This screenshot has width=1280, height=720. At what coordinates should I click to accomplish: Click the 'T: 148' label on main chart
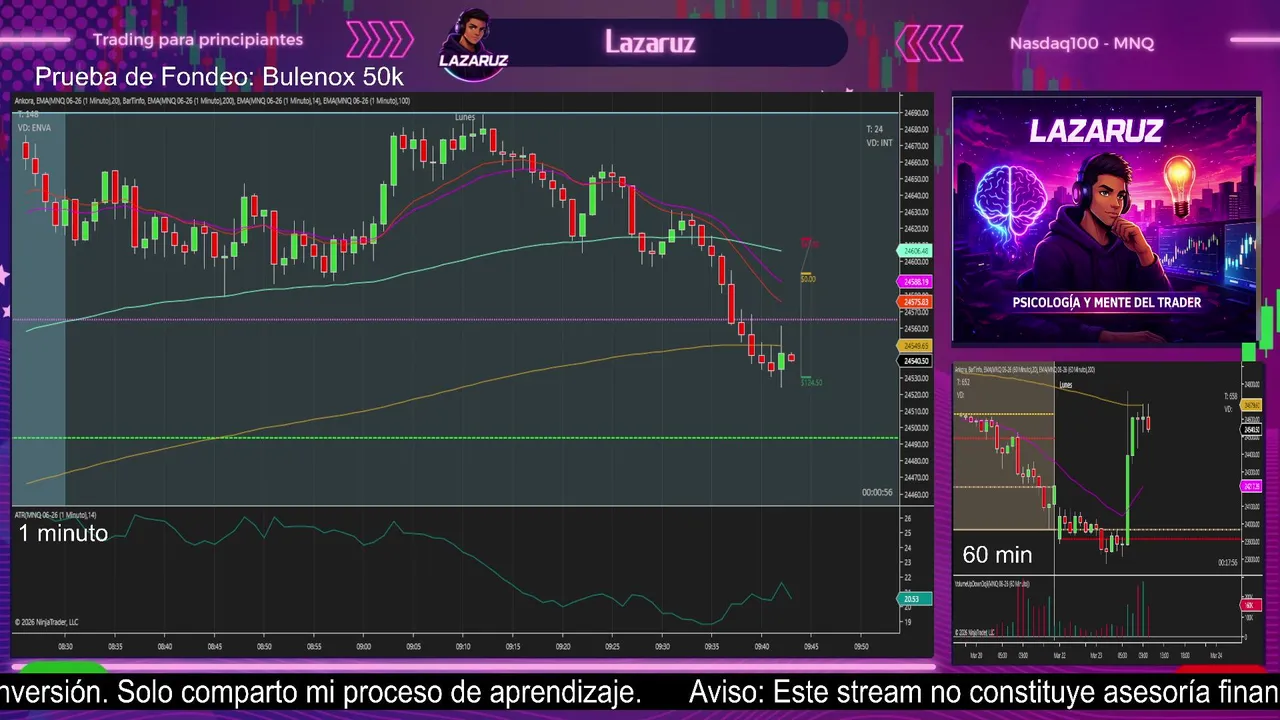click(x=27, y=115)
